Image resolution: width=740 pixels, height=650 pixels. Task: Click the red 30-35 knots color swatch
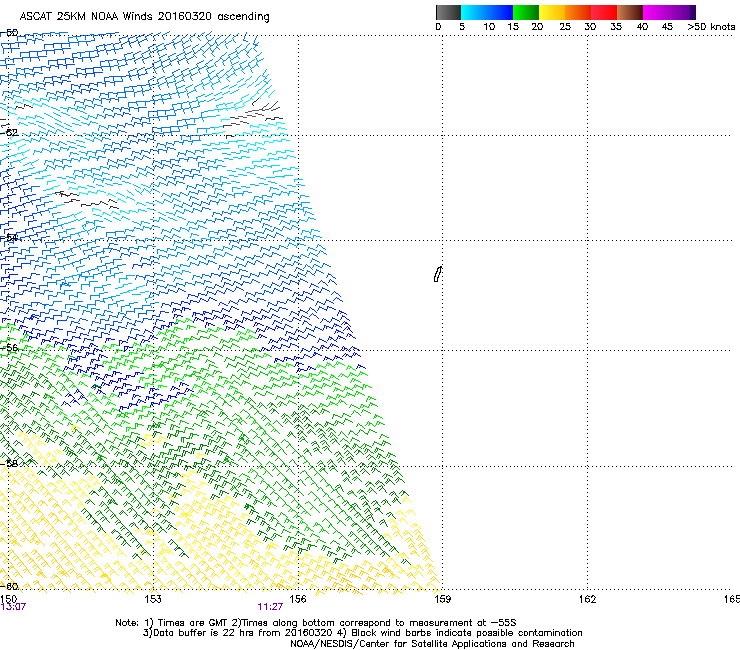(604, 12)
